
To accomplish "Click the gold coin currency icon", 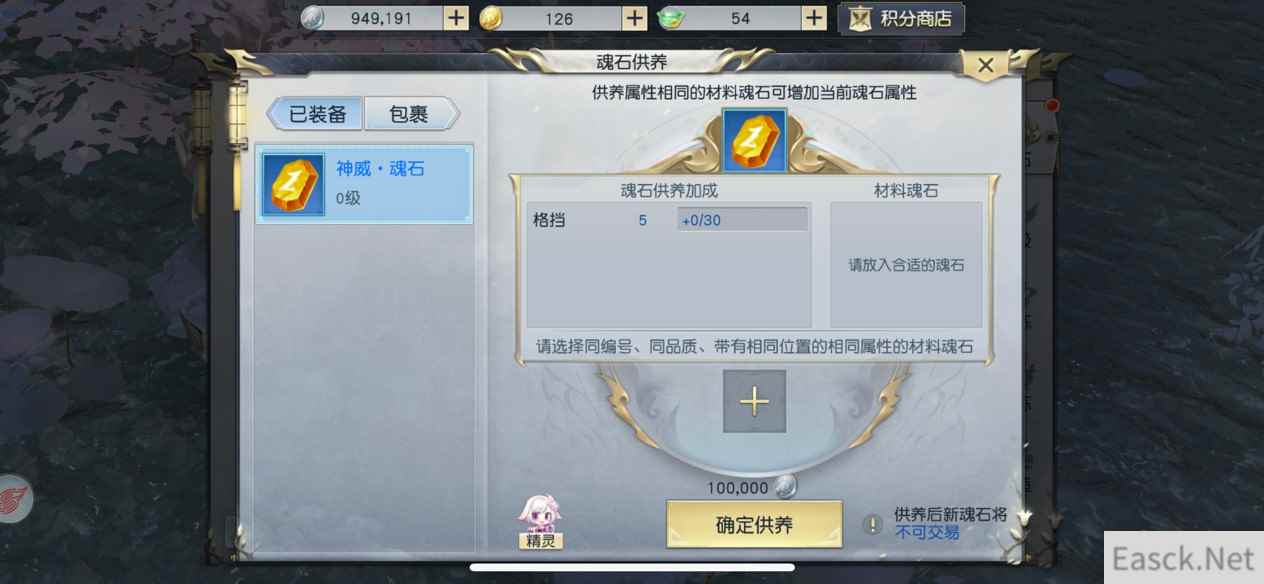I will (491, 18).
